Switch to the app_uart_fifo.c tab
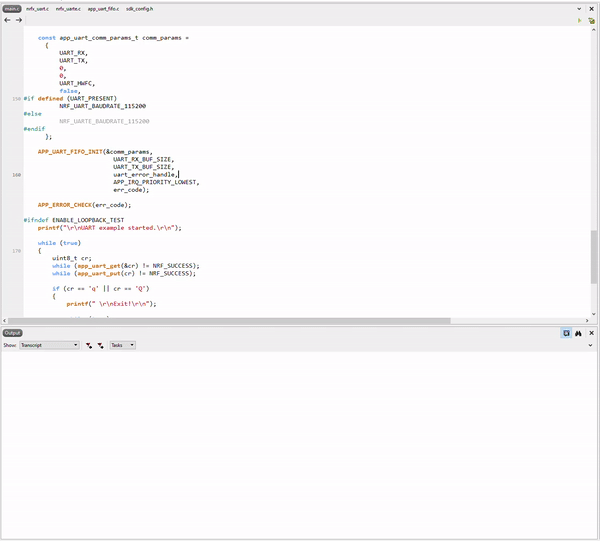The width and height of the screenshot is (600, 541). tap(103, 9)
